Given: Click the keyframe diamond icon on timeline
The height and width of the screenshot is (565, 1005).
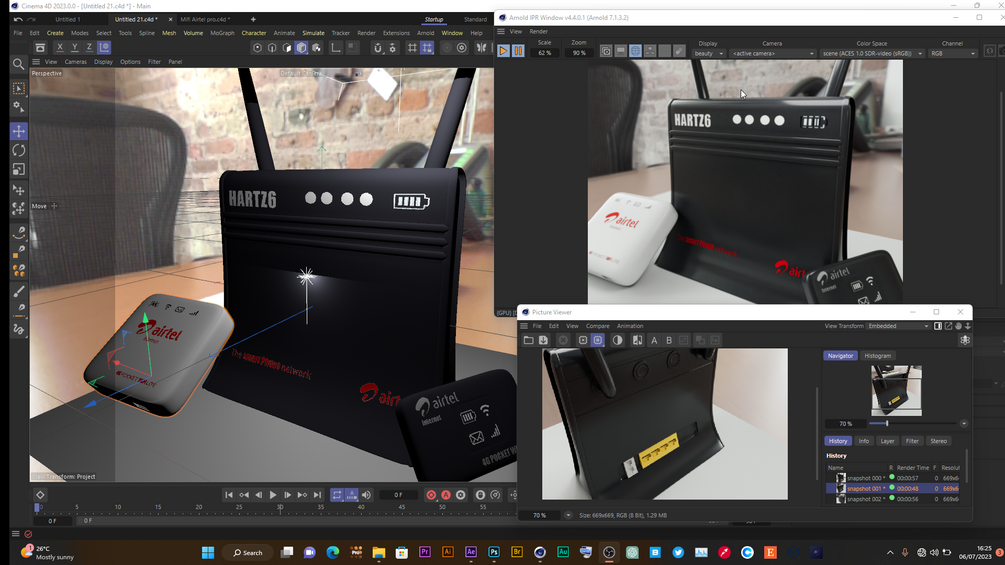Looking at the screenshot, I should pyautogui.click(x=40, y=495).
